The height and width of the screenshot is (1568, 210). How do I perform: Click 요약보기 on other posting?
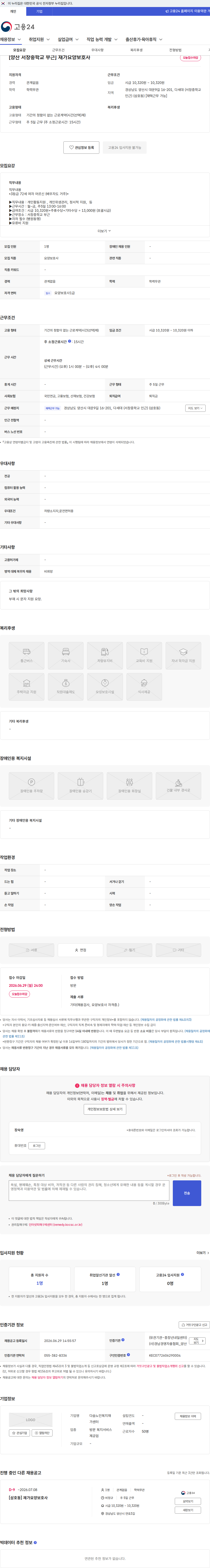188,1501
